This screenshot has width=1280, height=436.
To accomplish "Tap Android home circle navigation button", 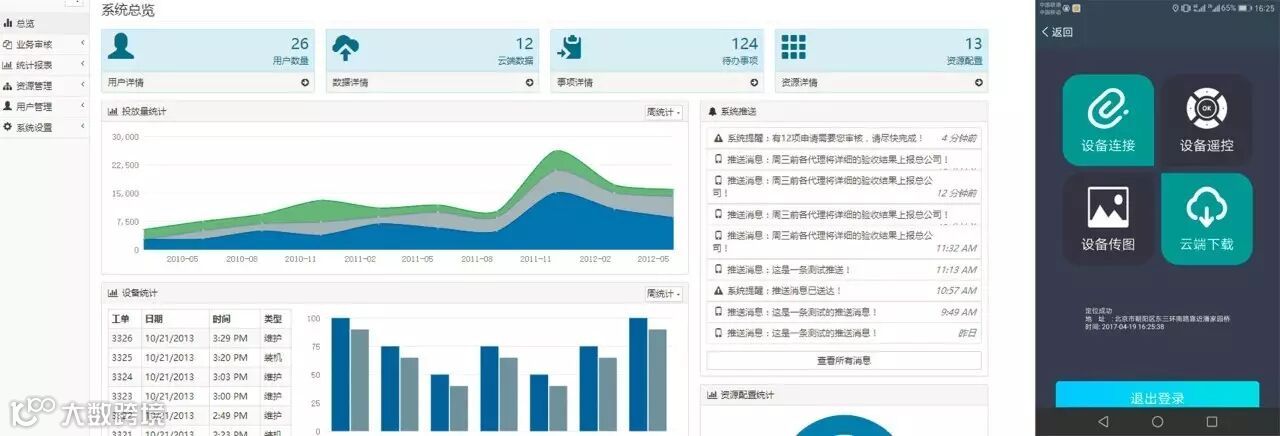I will [x=1157, y=422].
